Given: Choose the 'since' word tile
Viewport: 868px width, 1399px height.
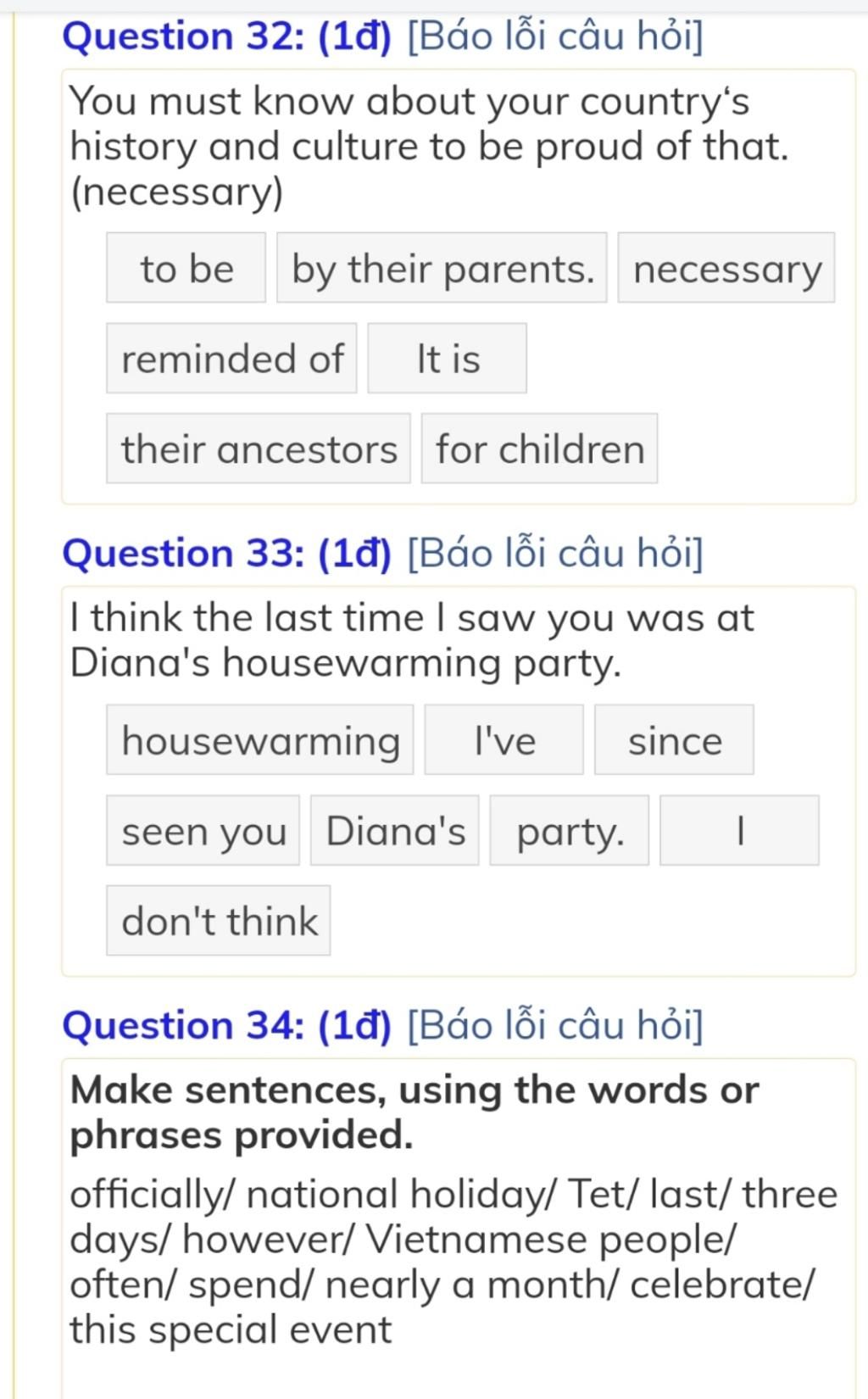Looking at the screenshot, I should pos(675,740).
